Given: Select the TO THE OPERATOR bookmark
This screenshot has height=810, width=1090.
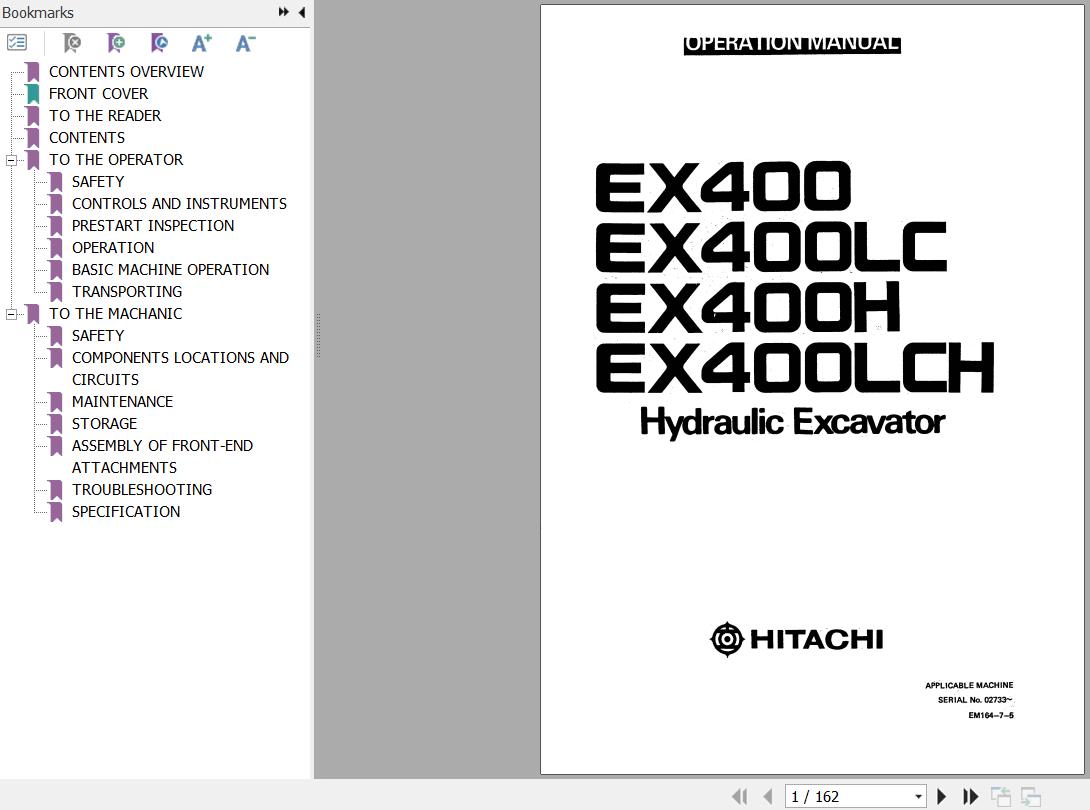Looking at the screenshot, I should [116, 160].
